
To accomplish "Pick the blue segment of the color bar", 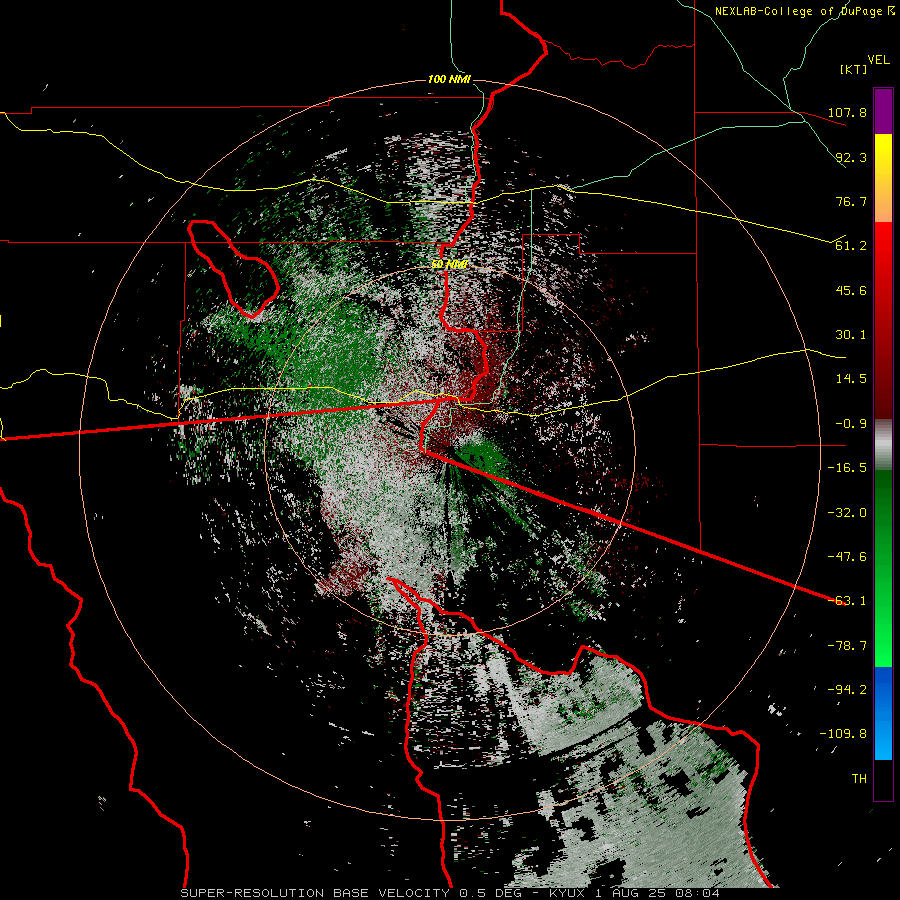I will click(883, 713).
